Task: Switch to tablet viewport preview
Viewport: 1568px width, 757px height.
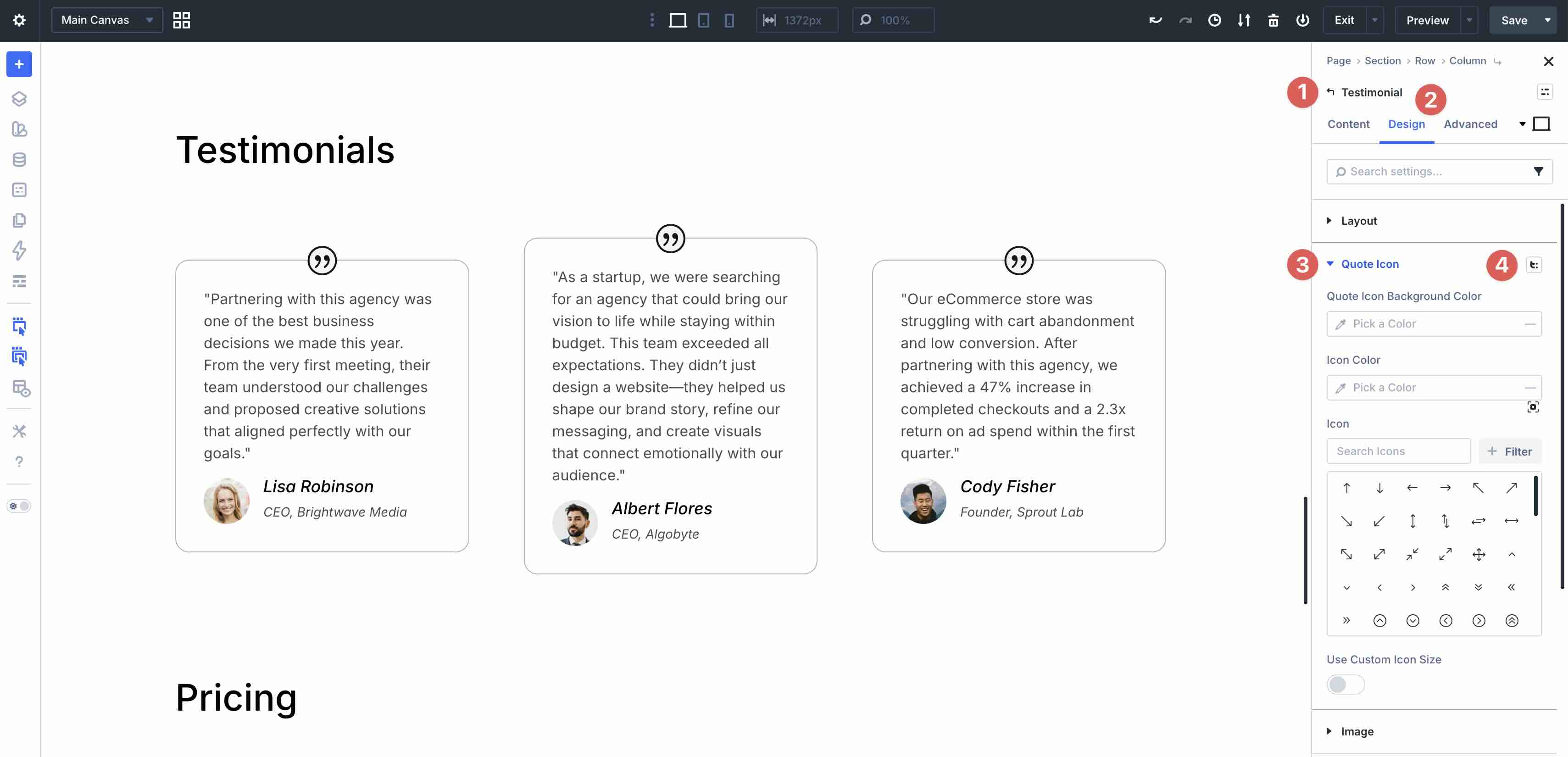Action: [704, 20]
